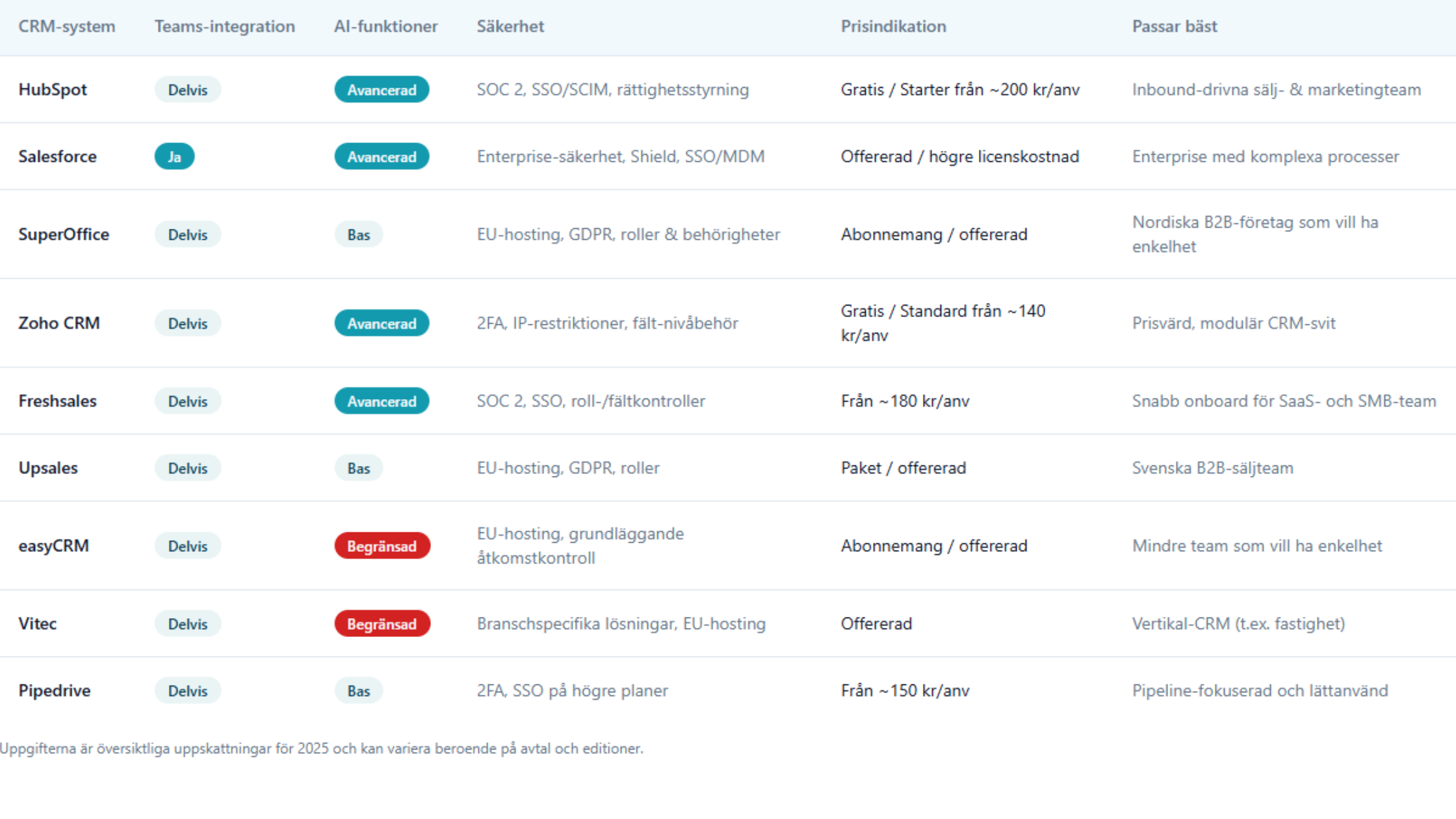
Task: Select the Freshsales row name
Action: (x=57, y=401)
